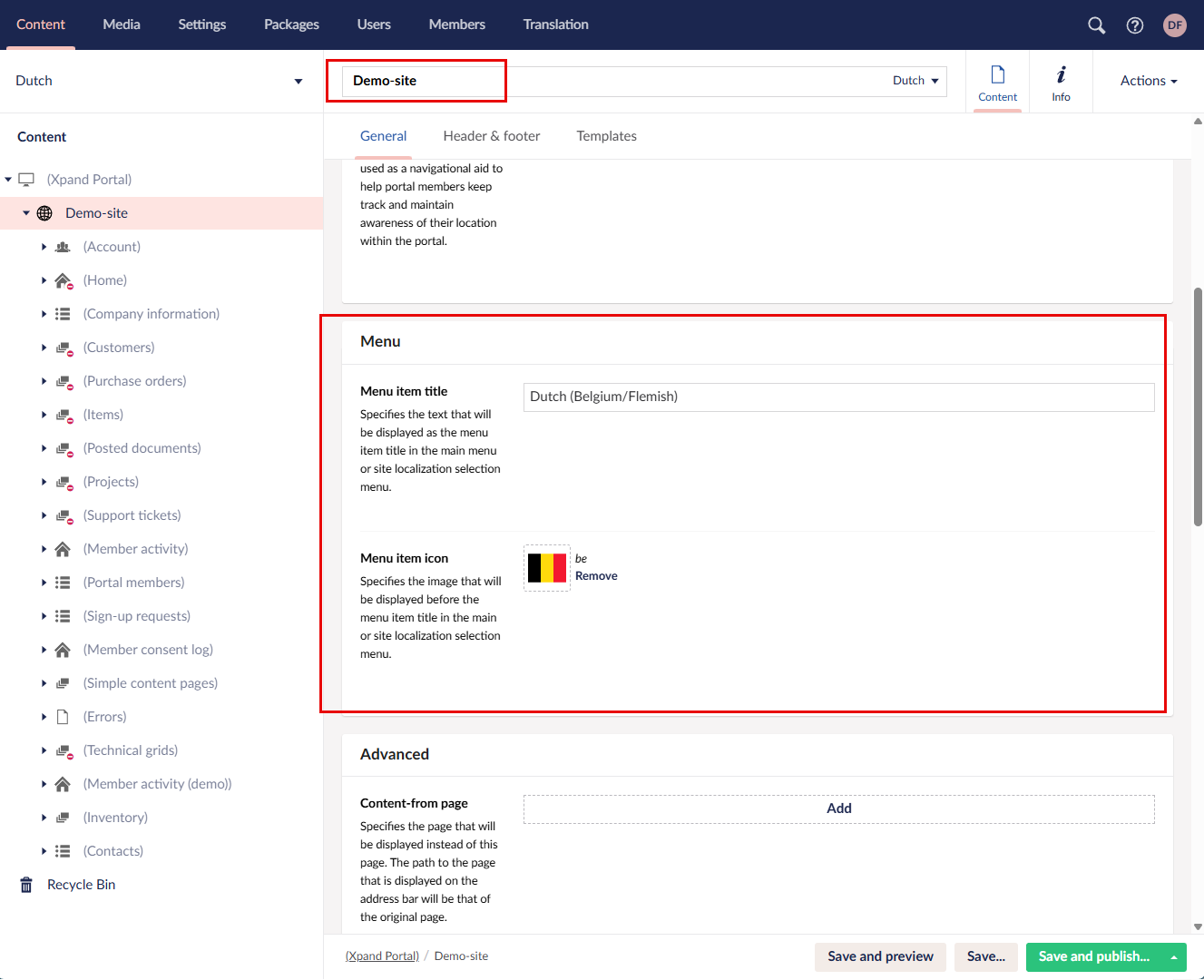Expand the (Account) tree node

tap(44, 247)
